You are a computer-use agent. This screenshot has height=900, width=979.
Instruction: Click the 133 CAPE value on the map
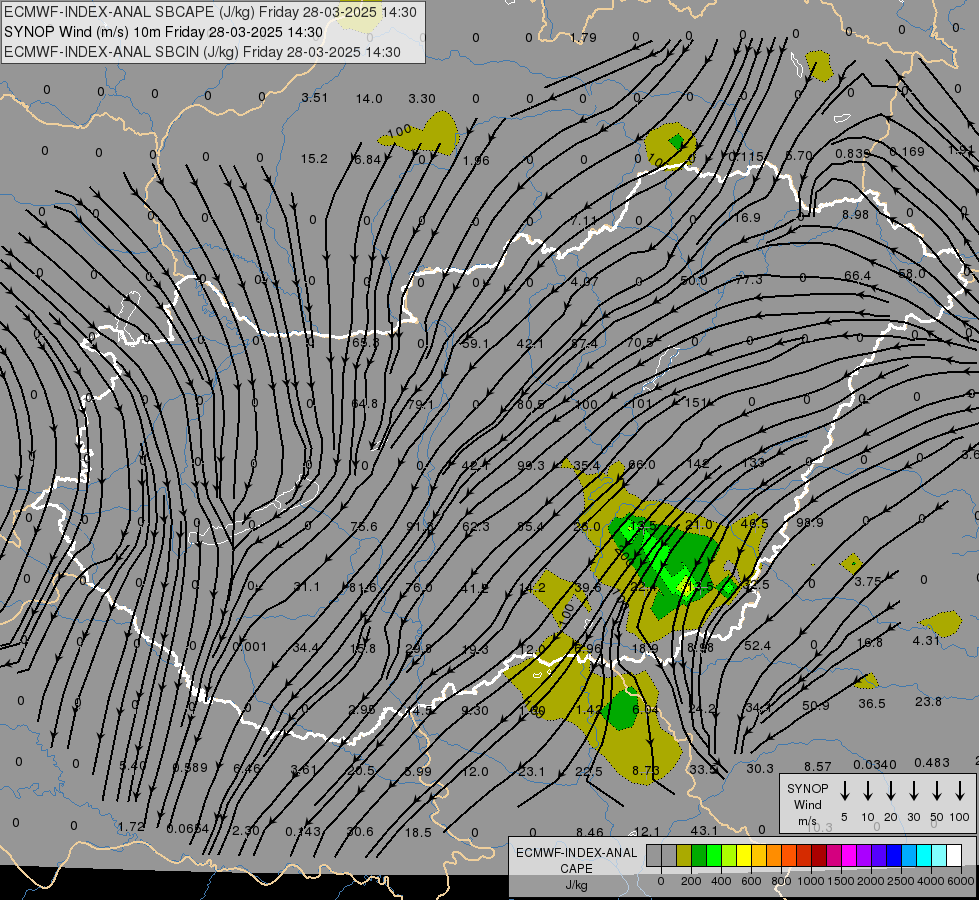[x=754, y=462]
